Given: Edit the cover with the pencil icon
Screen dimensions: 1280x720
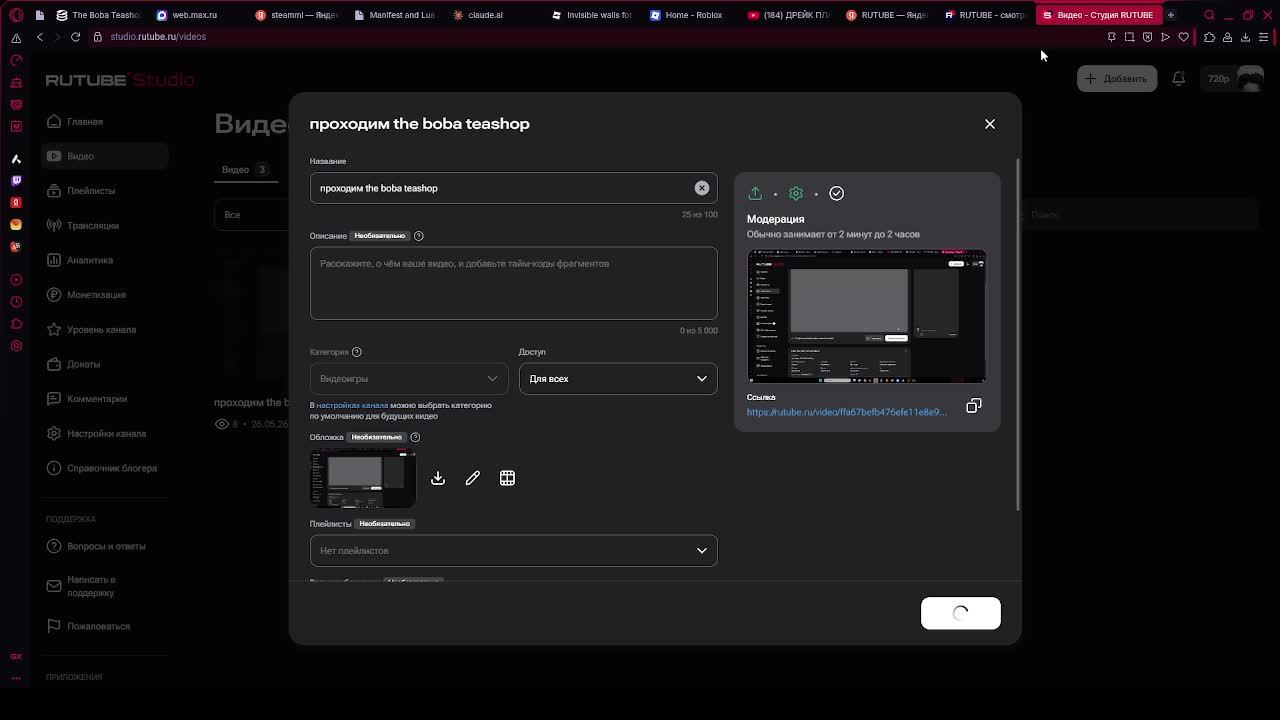Looking at the screenshot, I should [x=473, y=478].
